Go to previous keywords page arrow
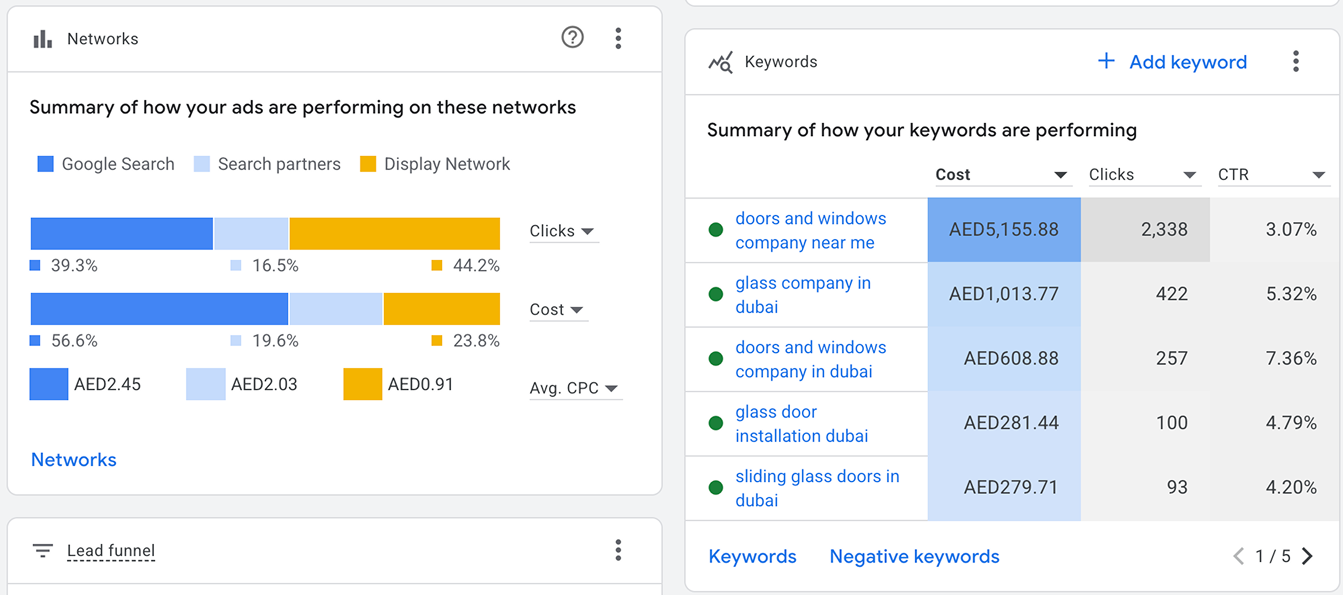1343x595 pixels. [1238, 557]
